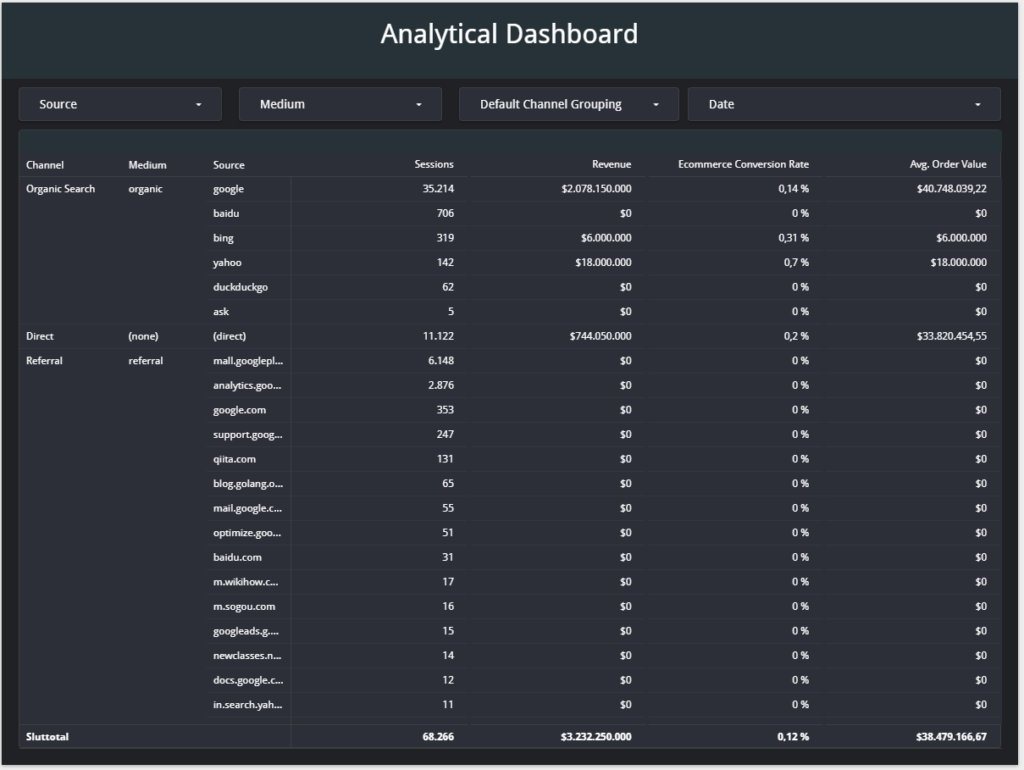Click the 0,7 % conversion rate value
1024x770 pixels.
click(x=796, y=263)
